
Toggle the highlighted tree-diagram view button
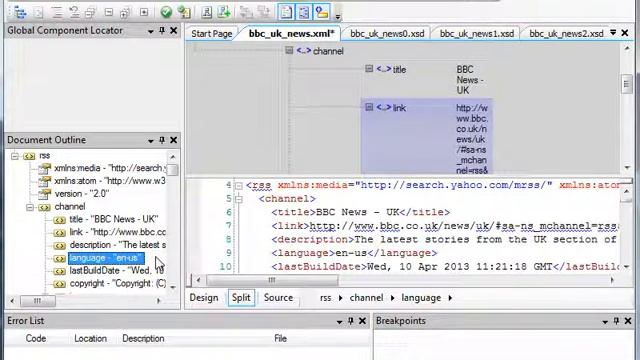(x=304, y=12)
